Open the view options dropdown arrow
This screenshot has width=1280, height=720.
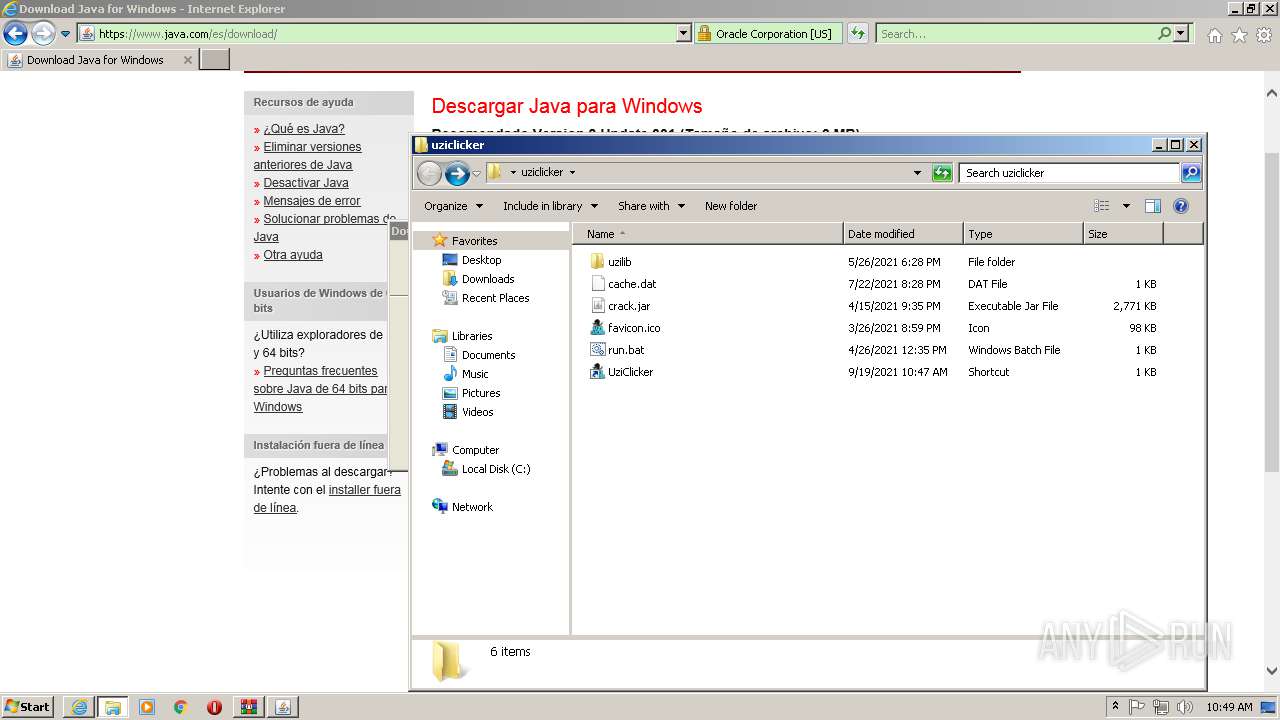1126,206
